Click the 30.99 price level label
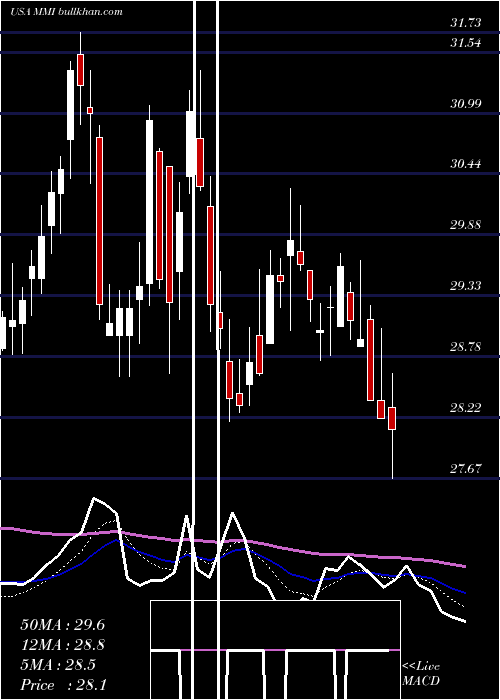This screenshot has width=500, height=700. coord(466,104)
